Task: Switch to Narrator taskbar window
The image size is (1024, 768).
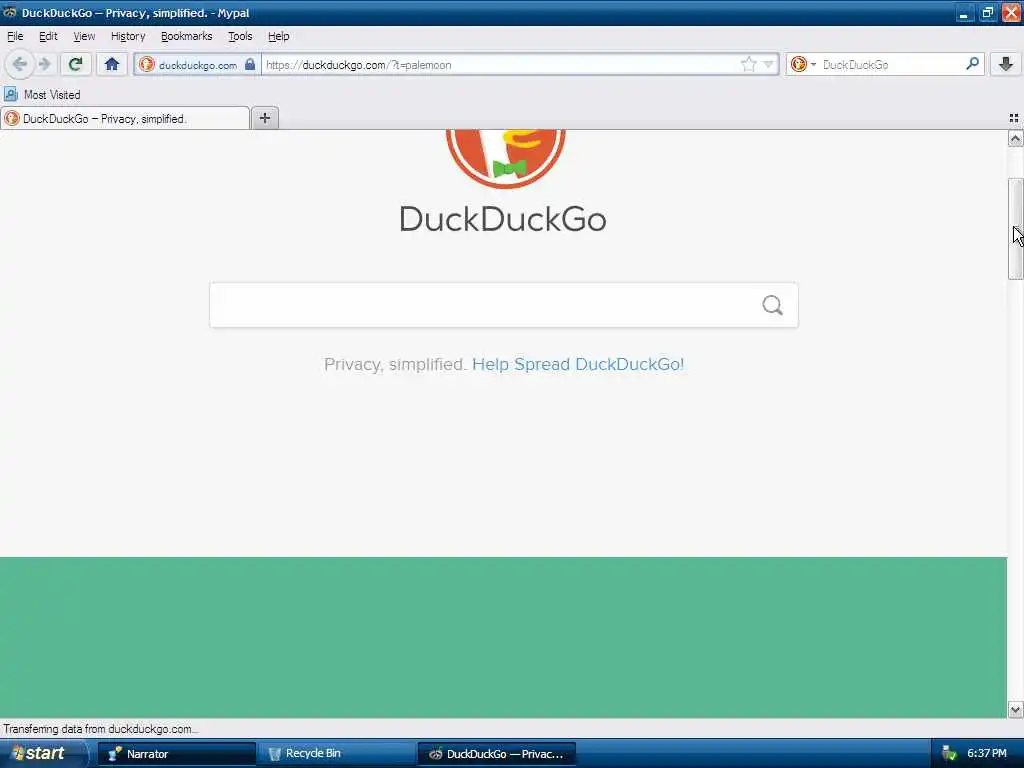Action: [x=176, y=754]
